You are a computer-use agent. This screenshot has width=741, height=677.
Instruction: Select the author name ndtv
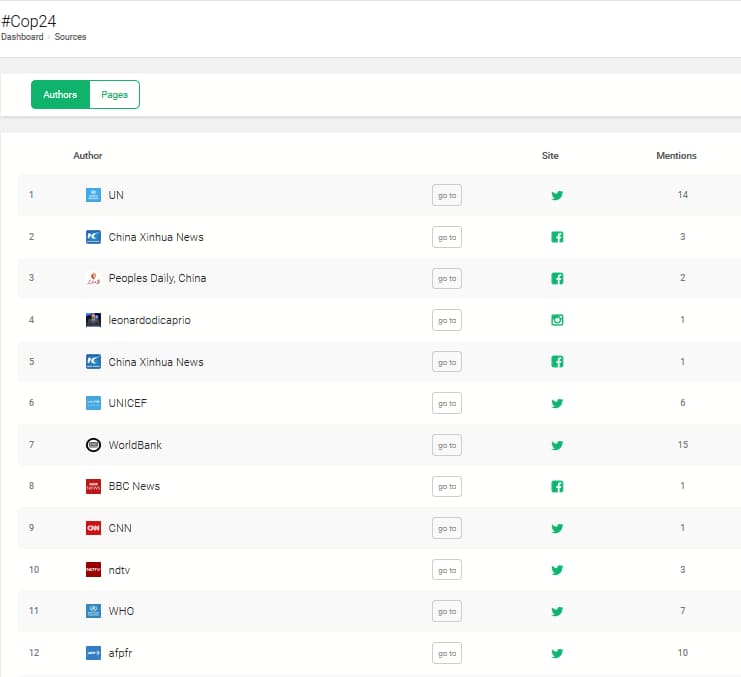pyautogui.click(x=119, y=570)
